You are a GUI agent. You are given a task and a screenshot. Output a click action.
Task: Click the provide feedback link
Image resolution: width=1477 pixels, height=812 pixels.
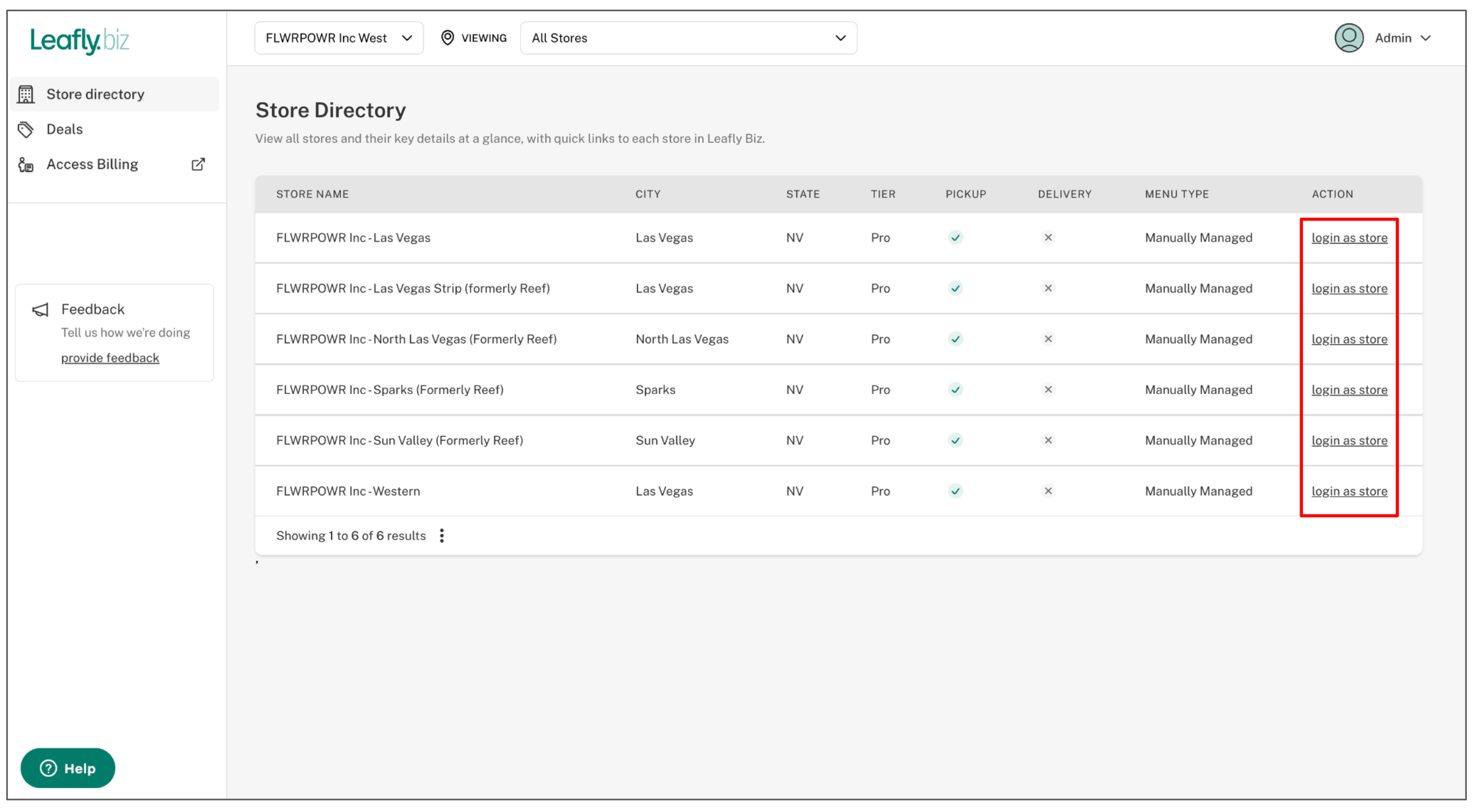click(110, 358)
